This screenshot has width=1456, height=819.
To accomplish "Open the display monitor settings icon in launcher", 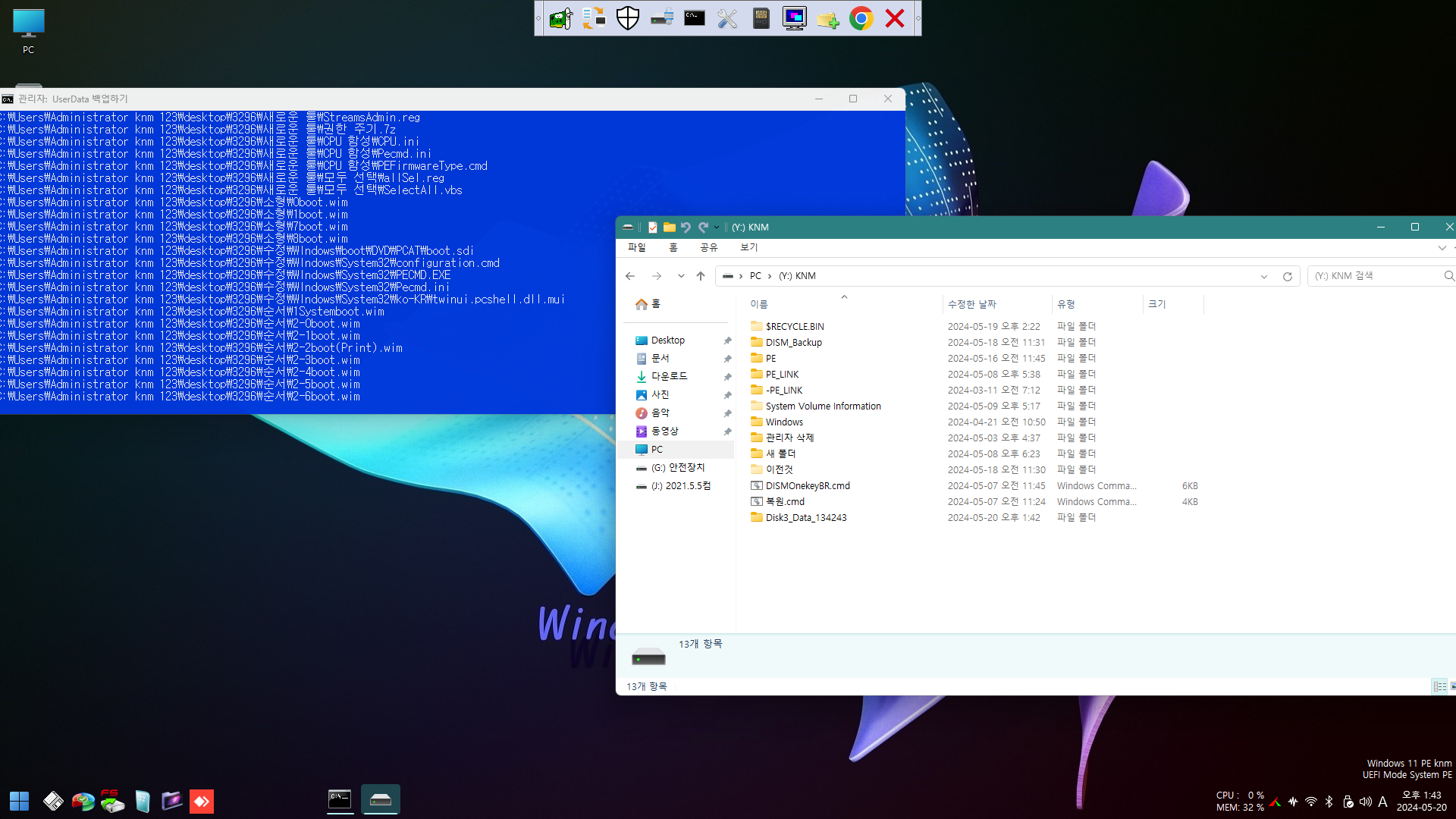I will (795, 18).
